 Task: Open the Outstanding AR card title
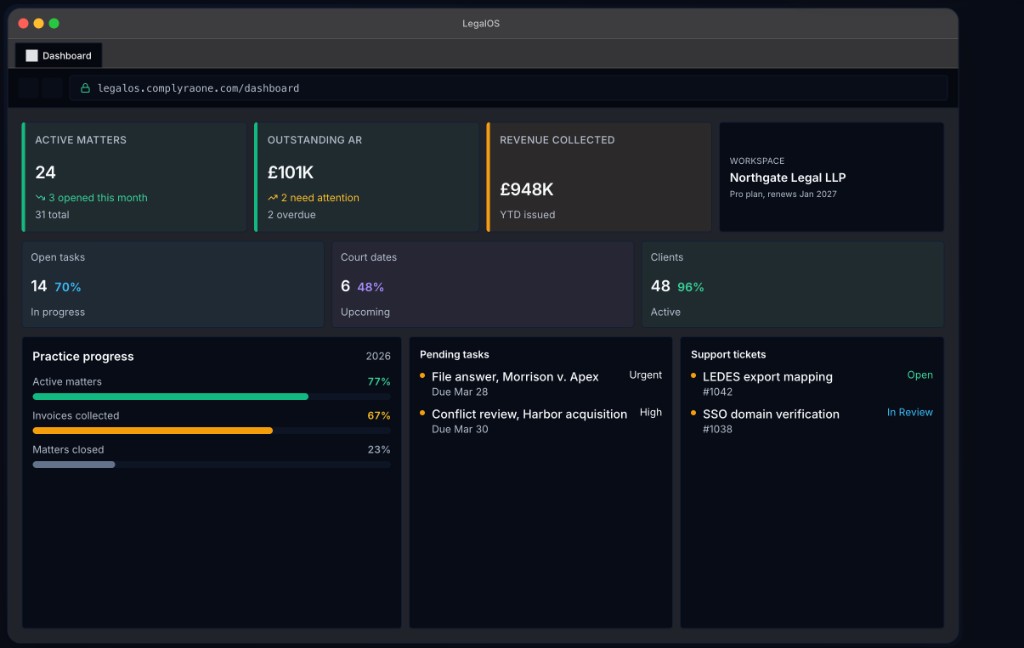coord(314,140)
